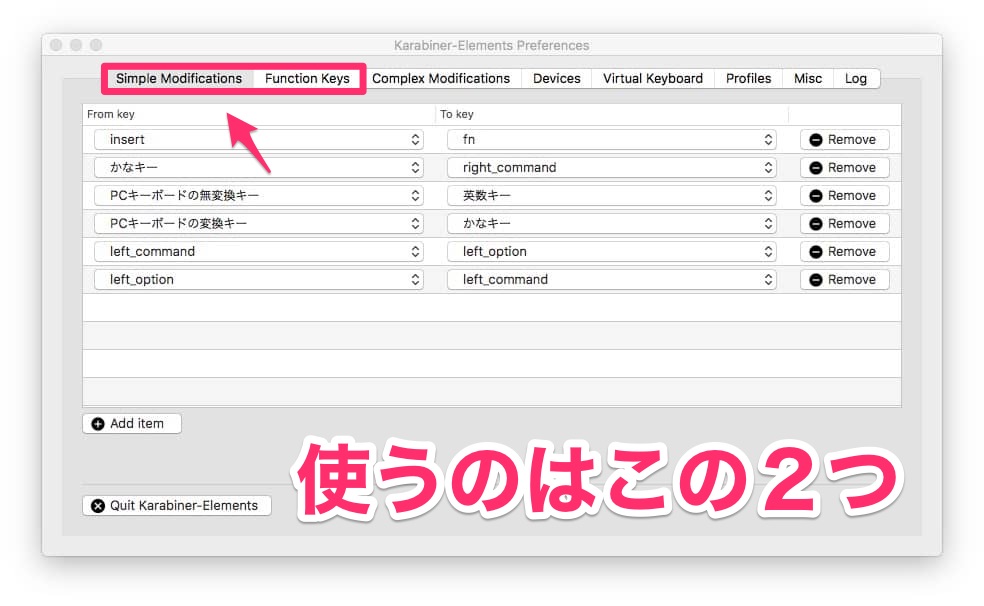Open the 'PCキーボードの変換キー' From key dropdown
Viewport: 984px width, 606px height.
point(259,223)
